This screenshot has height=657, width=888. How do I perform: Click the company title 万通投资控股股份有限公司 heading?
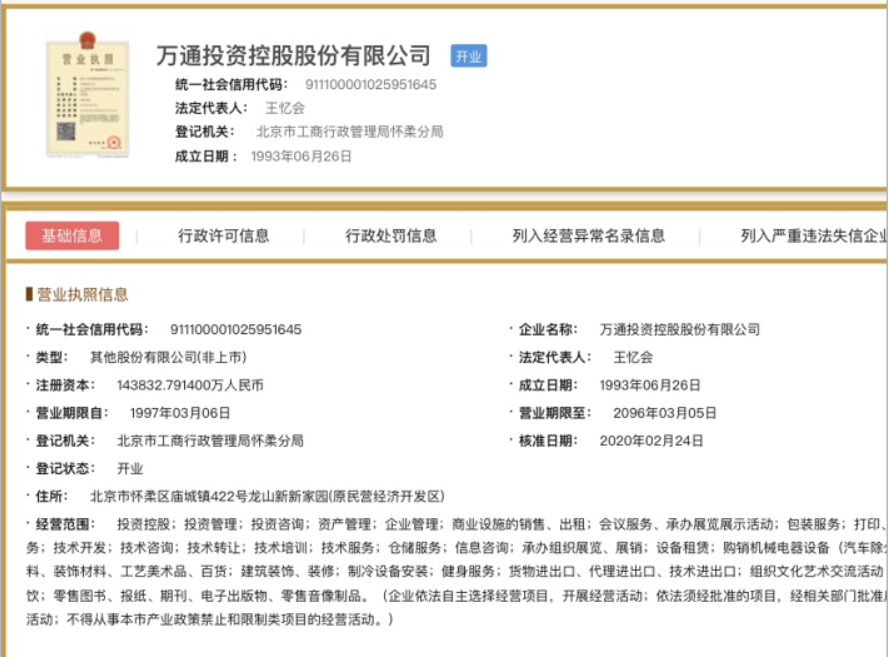coord(293,55)
